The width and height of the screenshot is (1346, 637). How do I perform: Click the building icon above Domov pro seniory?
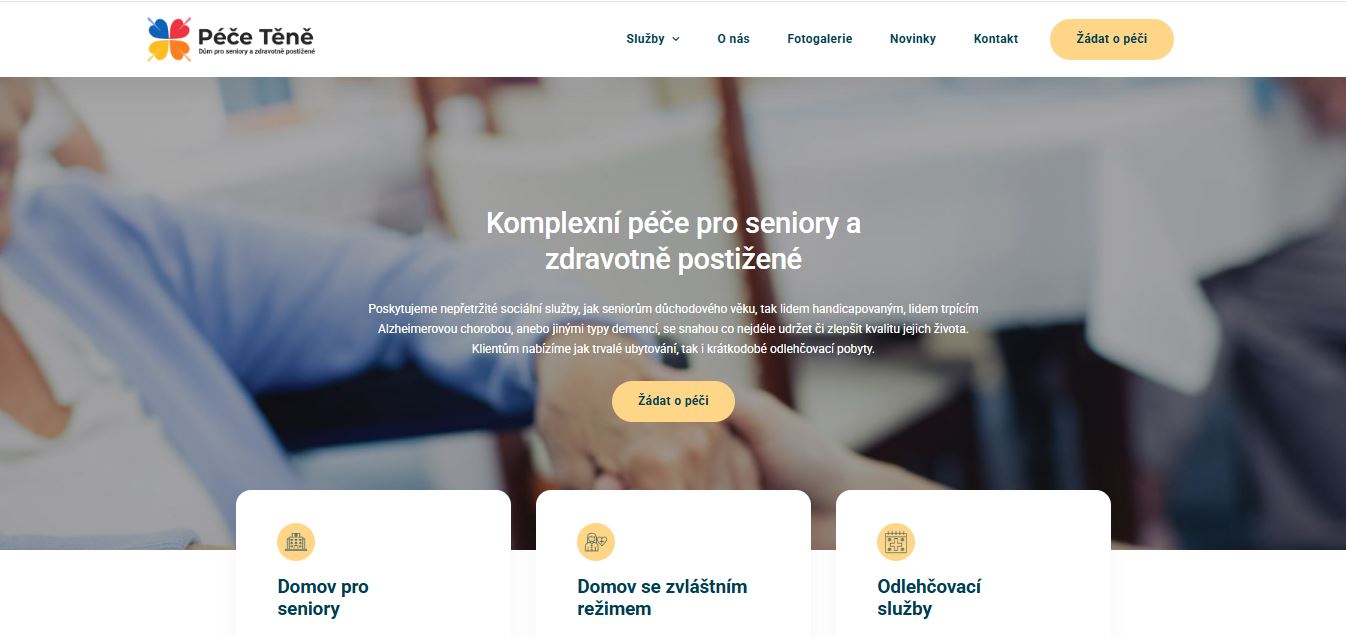click(x=296, y=542)
